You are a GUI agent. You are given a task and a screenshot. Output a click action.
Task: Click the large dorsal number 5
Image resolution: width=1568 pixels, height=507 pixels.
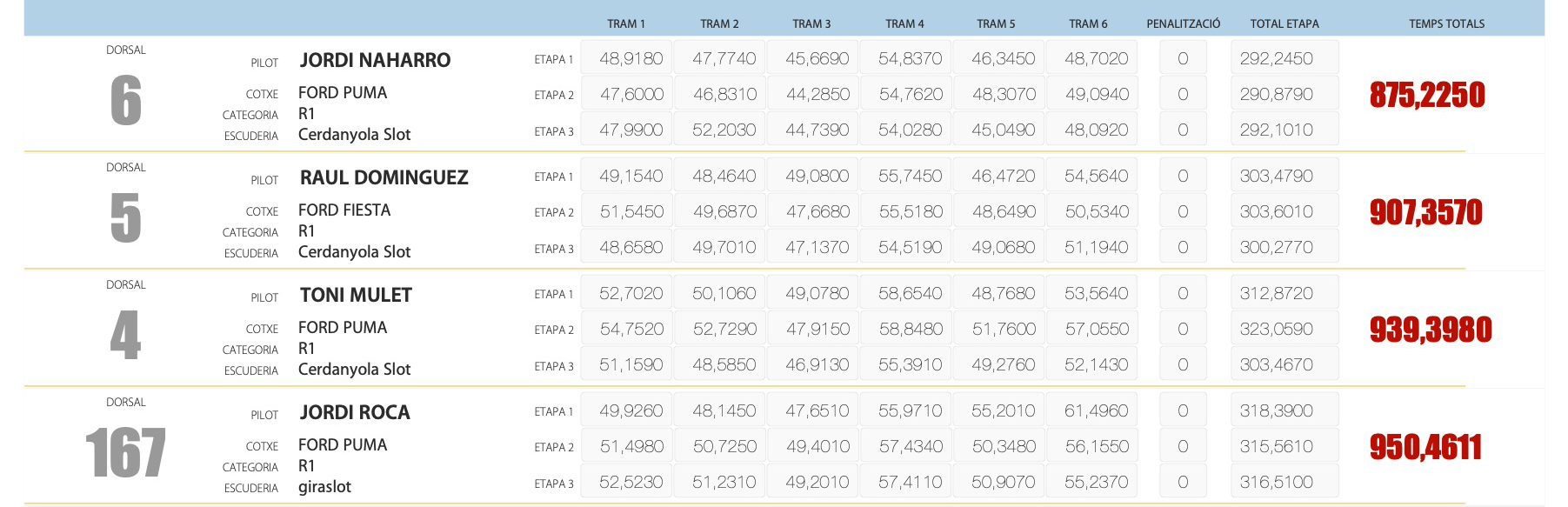(125, 217)
